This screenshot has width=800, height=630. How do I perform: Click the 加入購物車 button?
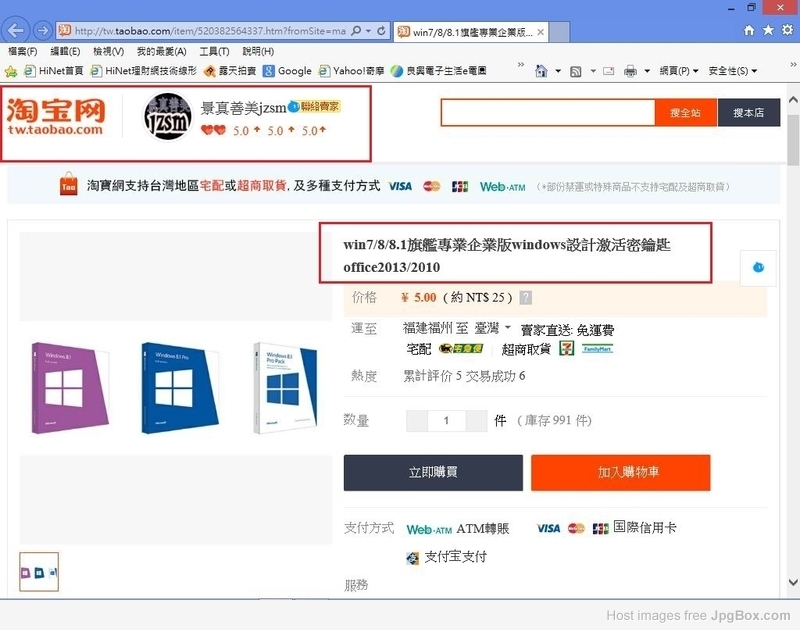click(x=620, y=473)
